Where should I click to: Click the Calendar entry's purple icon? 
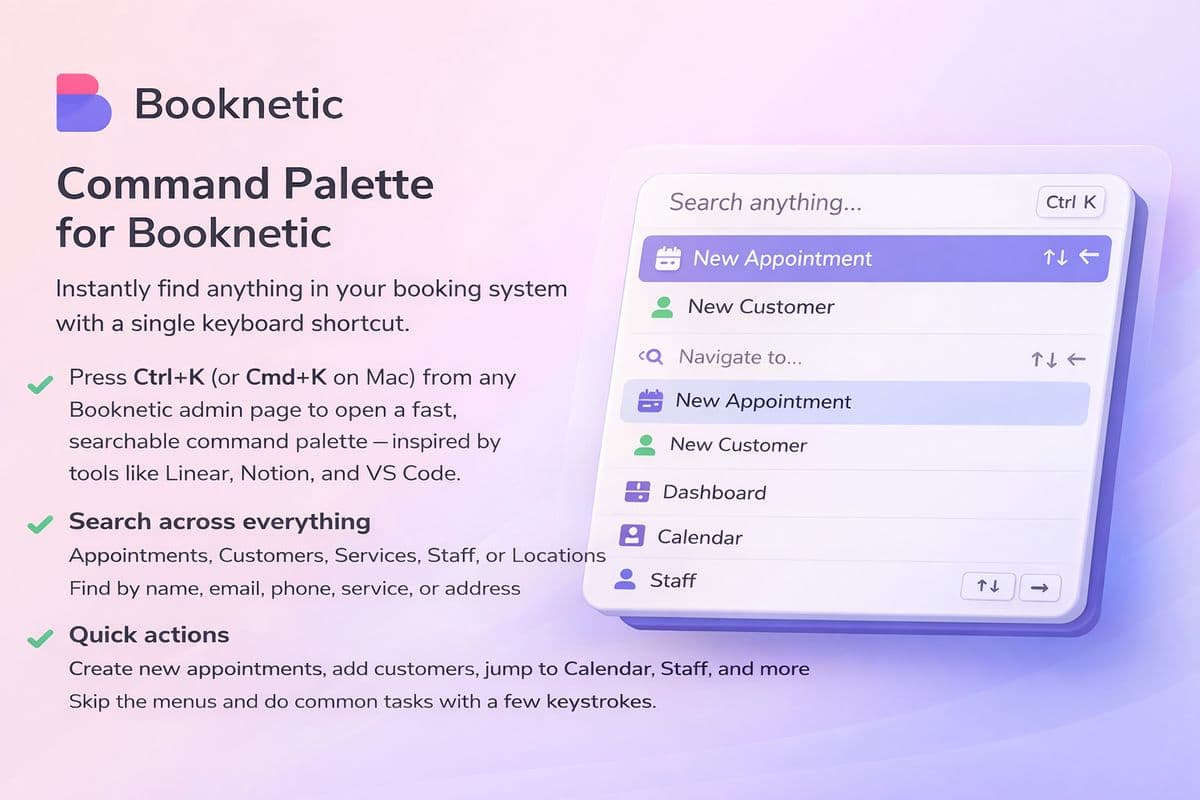click(x=631, y=536)
